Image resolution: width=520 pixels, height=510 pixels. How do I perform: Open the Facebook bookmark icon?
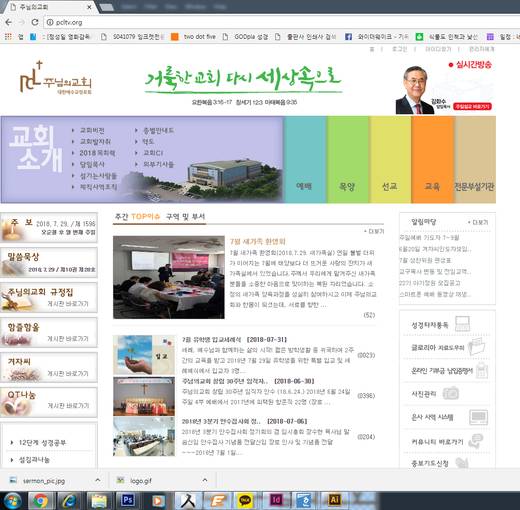pos(348,37)
